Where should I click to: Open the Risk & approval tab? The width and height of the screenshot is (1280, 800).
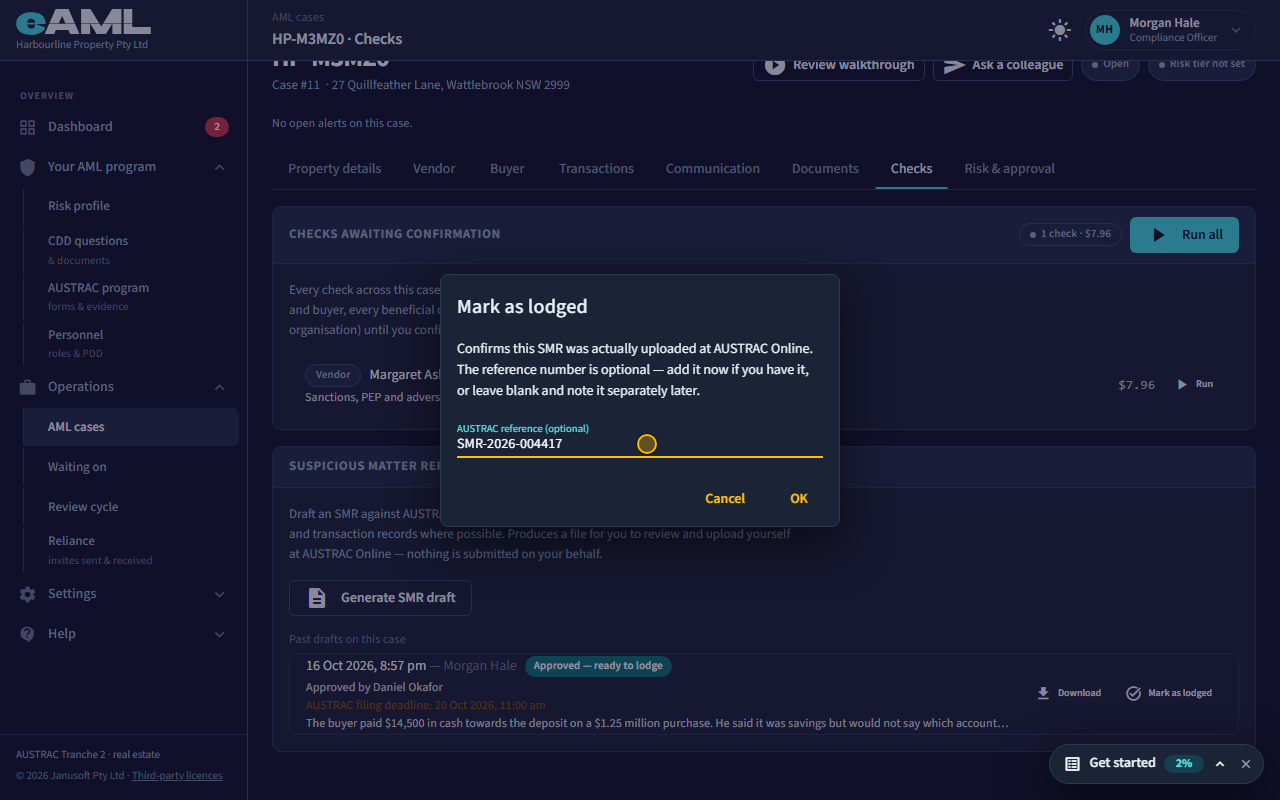(x=1009, y=168)
